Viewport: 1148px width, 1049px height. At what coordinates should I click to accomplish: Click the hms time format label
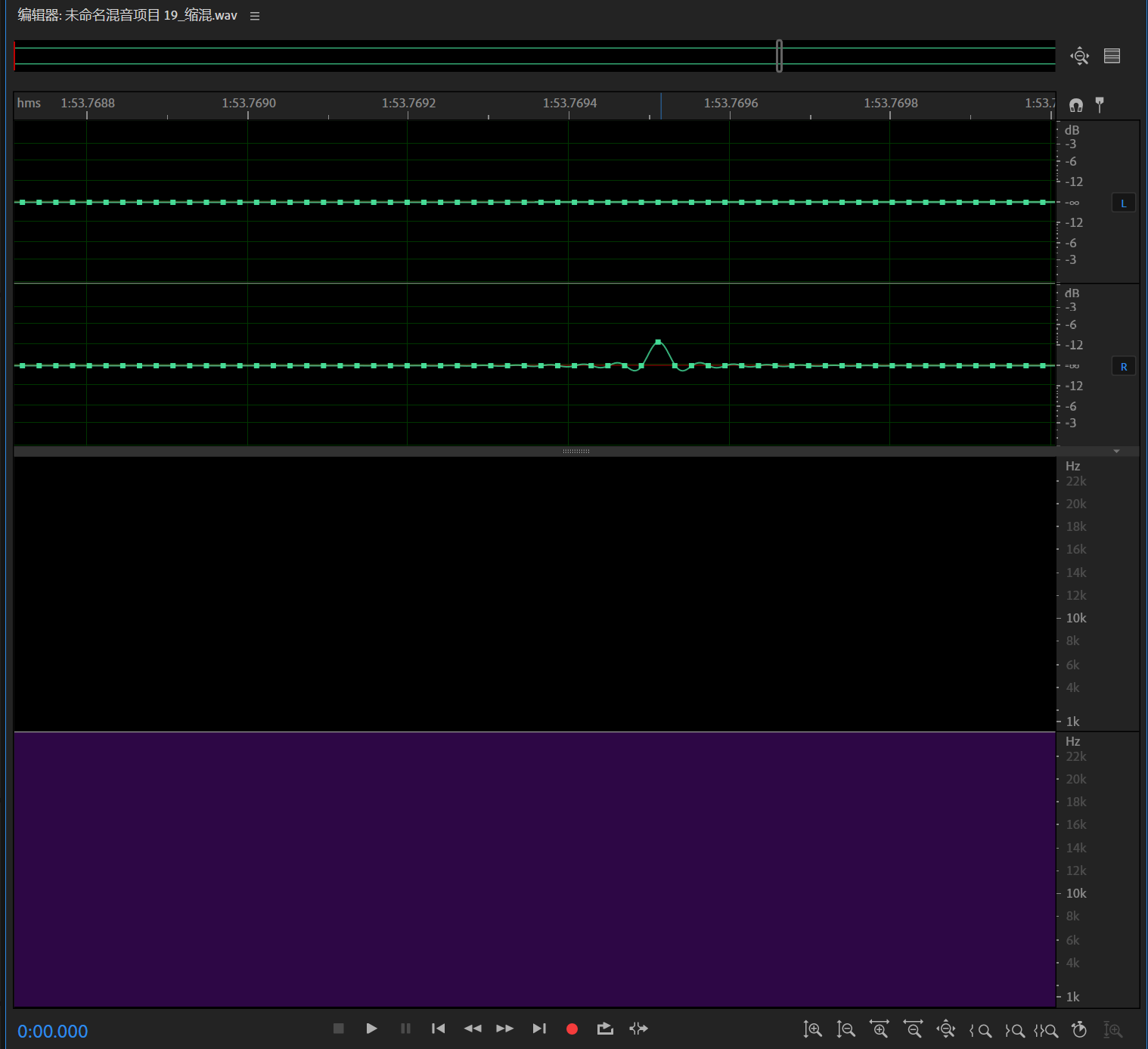tap(29, 103)
